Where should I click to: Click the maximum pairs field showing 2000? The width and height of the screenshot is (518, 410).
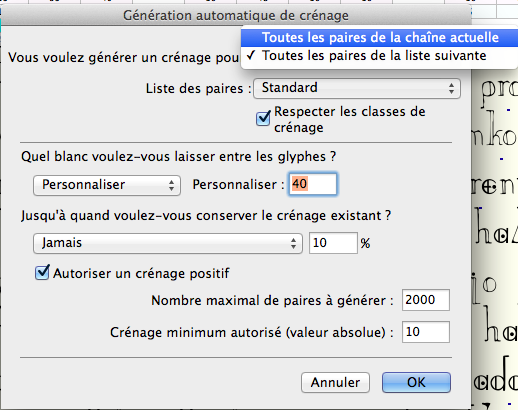click(x=426, y=300)
